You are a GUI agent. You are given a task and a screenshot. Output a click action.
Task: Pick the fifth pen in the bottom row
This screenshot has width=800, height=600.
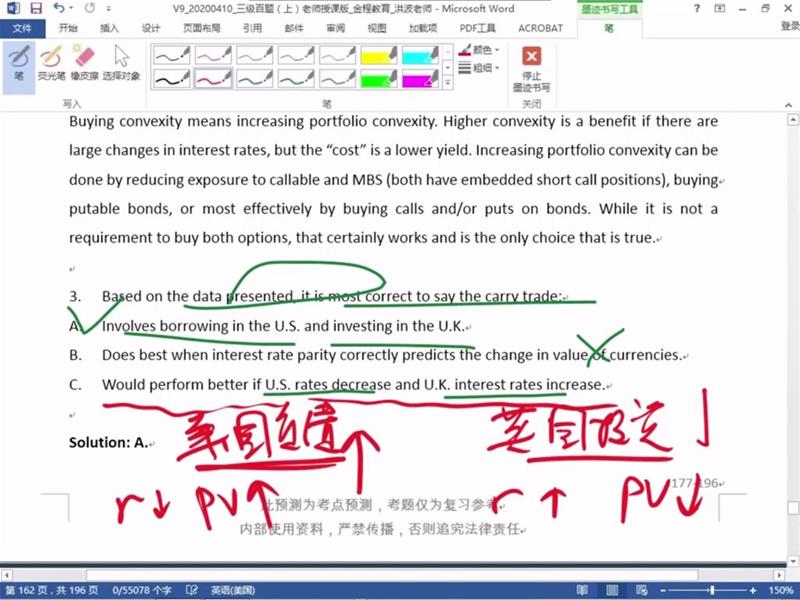337,79
